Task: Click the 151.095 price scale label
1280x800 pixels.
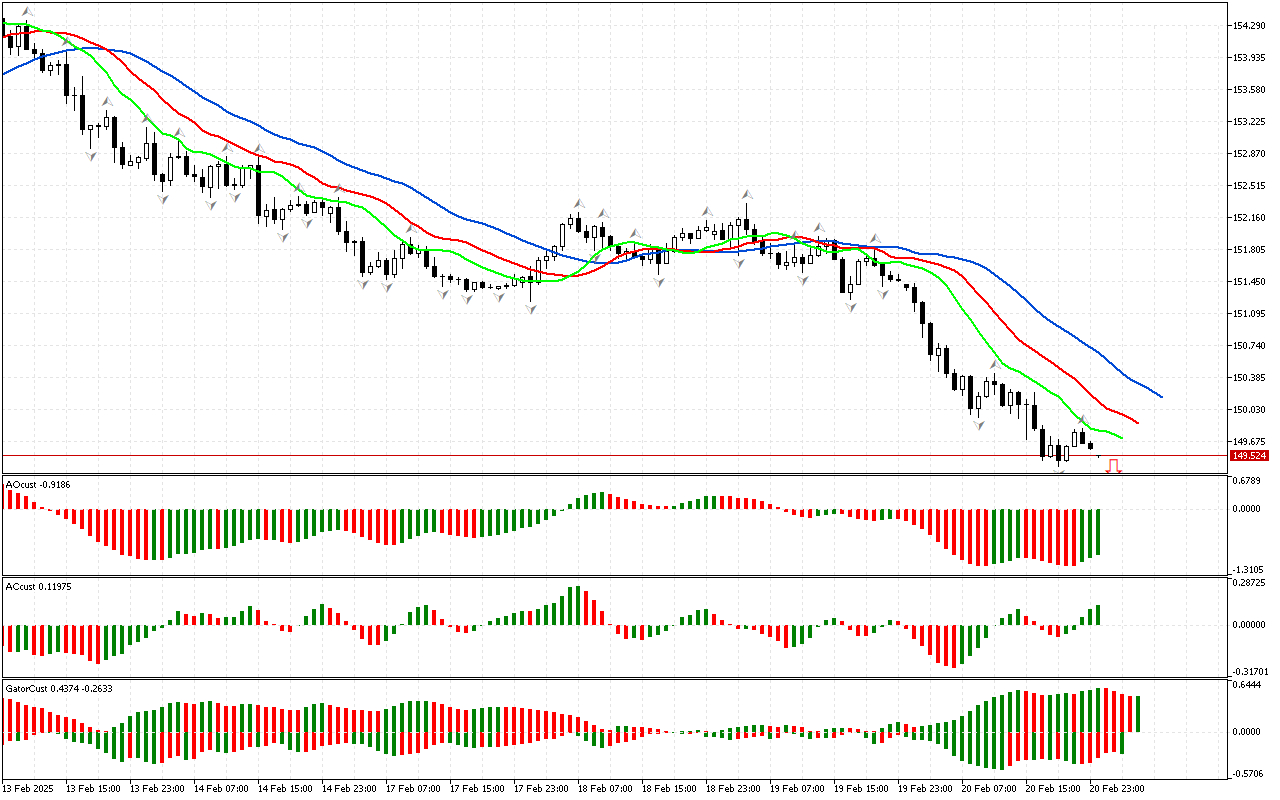Action: coord(1248,313)
